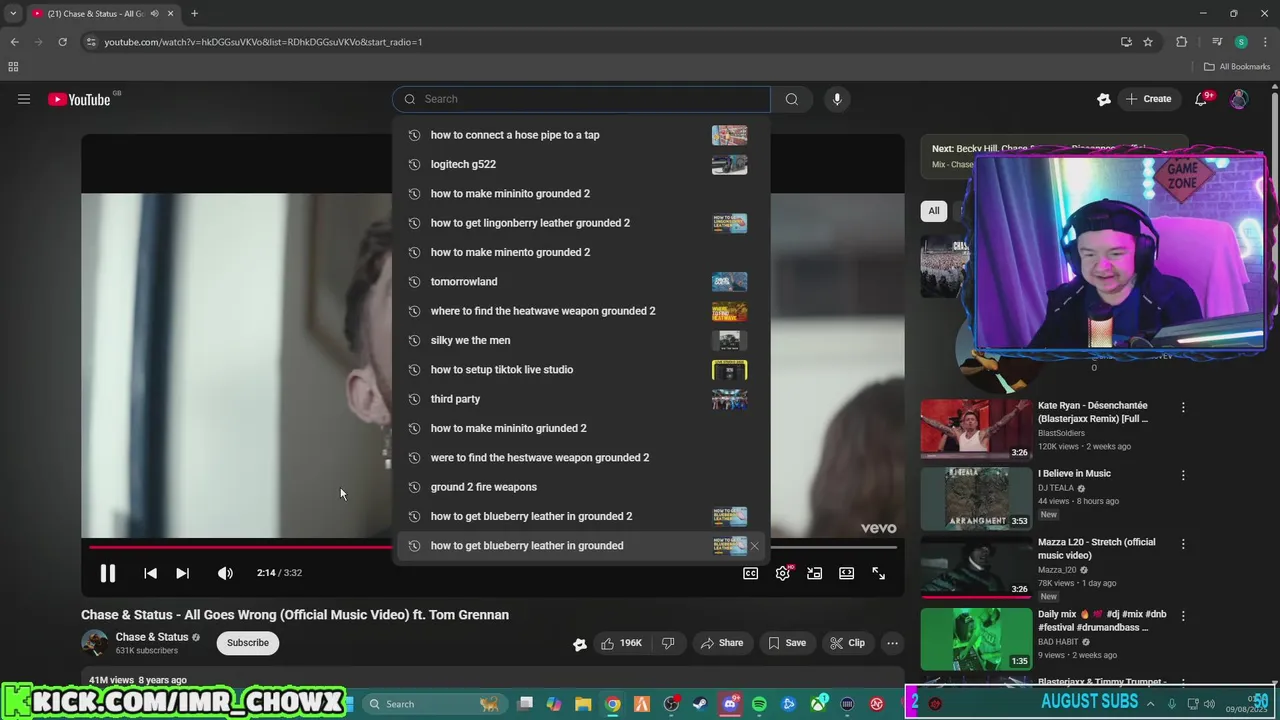Dislike the video
Screen dimensions: 1280x720
pos(668,643)
